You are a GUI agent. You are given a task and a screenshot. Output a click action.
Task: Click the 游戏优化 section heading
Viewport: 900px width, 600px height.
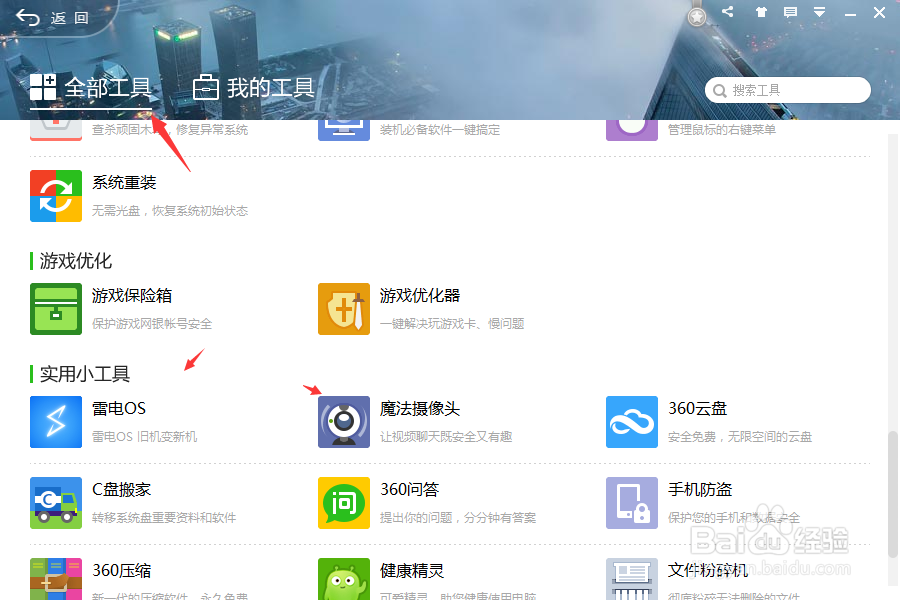[x=75, y=261]
